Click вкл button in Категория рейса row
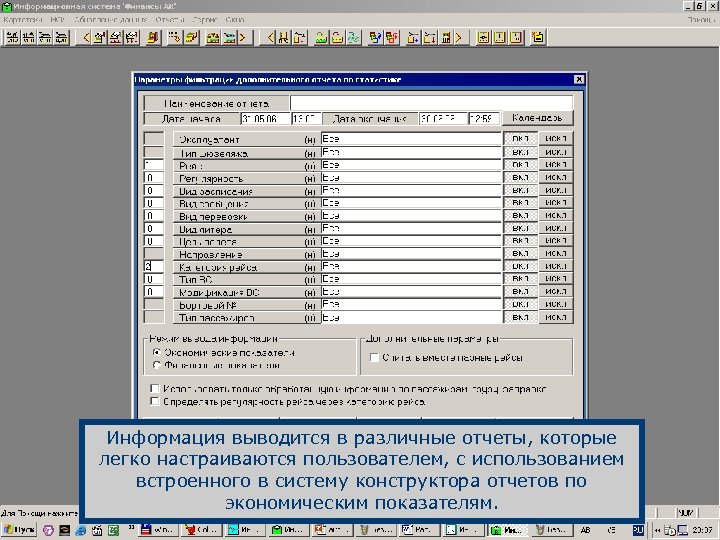720x540 pixels. point(520,266)
